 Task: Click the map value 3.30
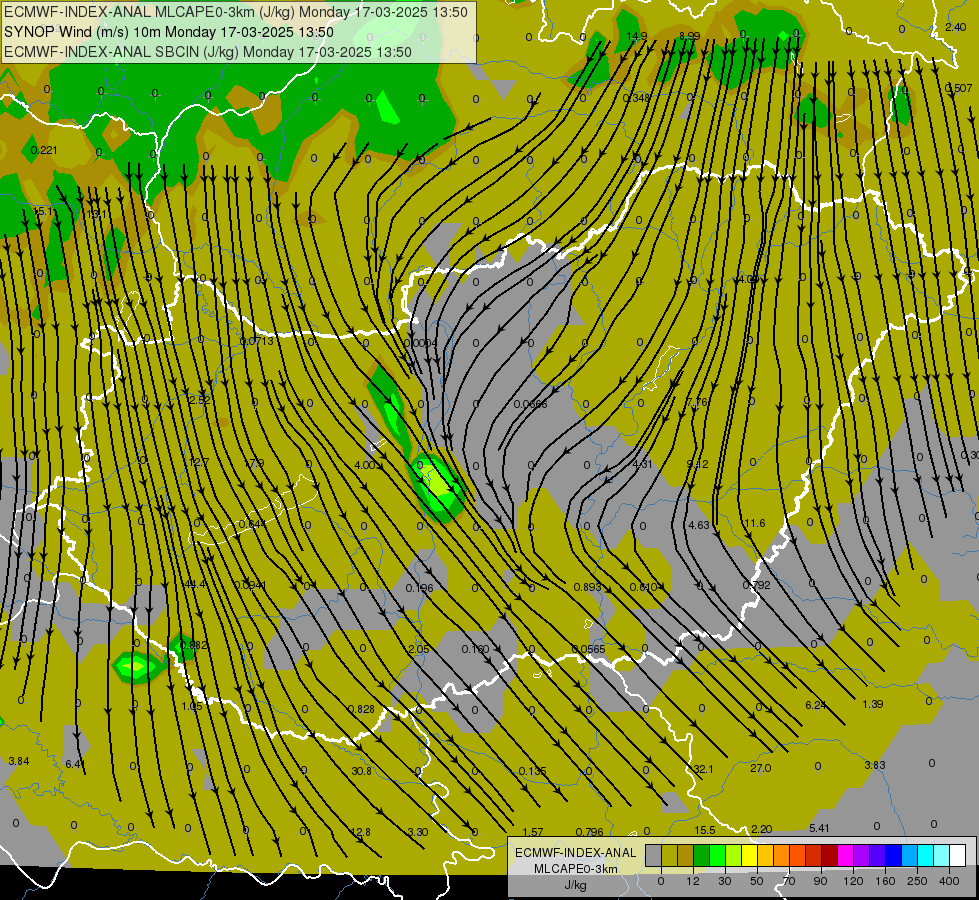coord(418,833)
